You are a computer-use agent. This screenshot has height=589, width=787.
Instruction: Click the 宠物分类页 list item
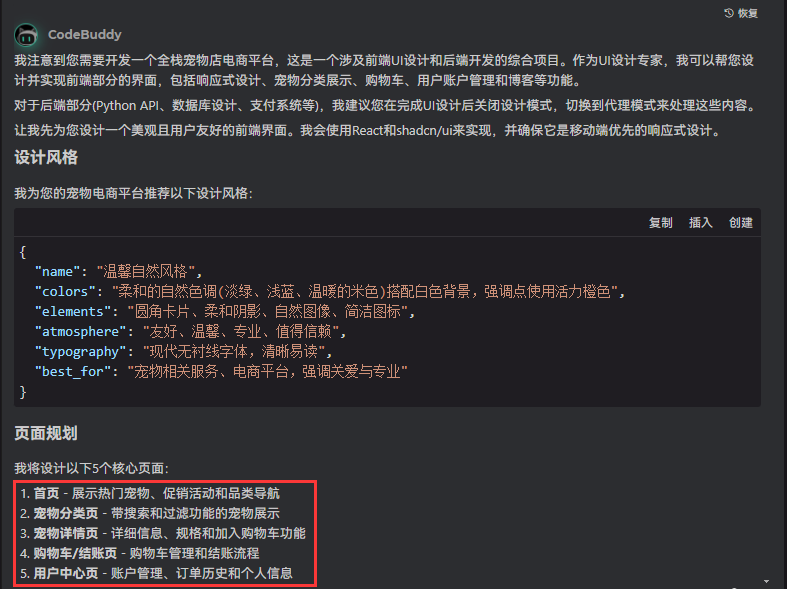tap(150, 513)
